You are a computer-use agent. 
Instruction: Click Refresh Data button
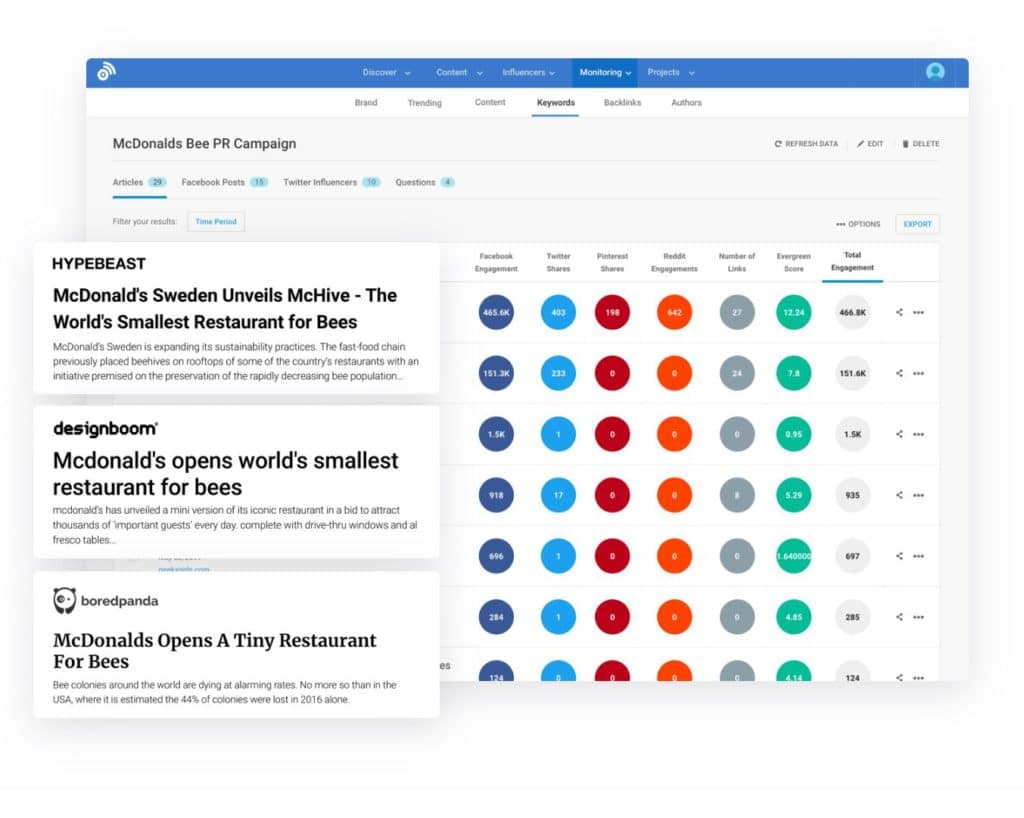806,144
